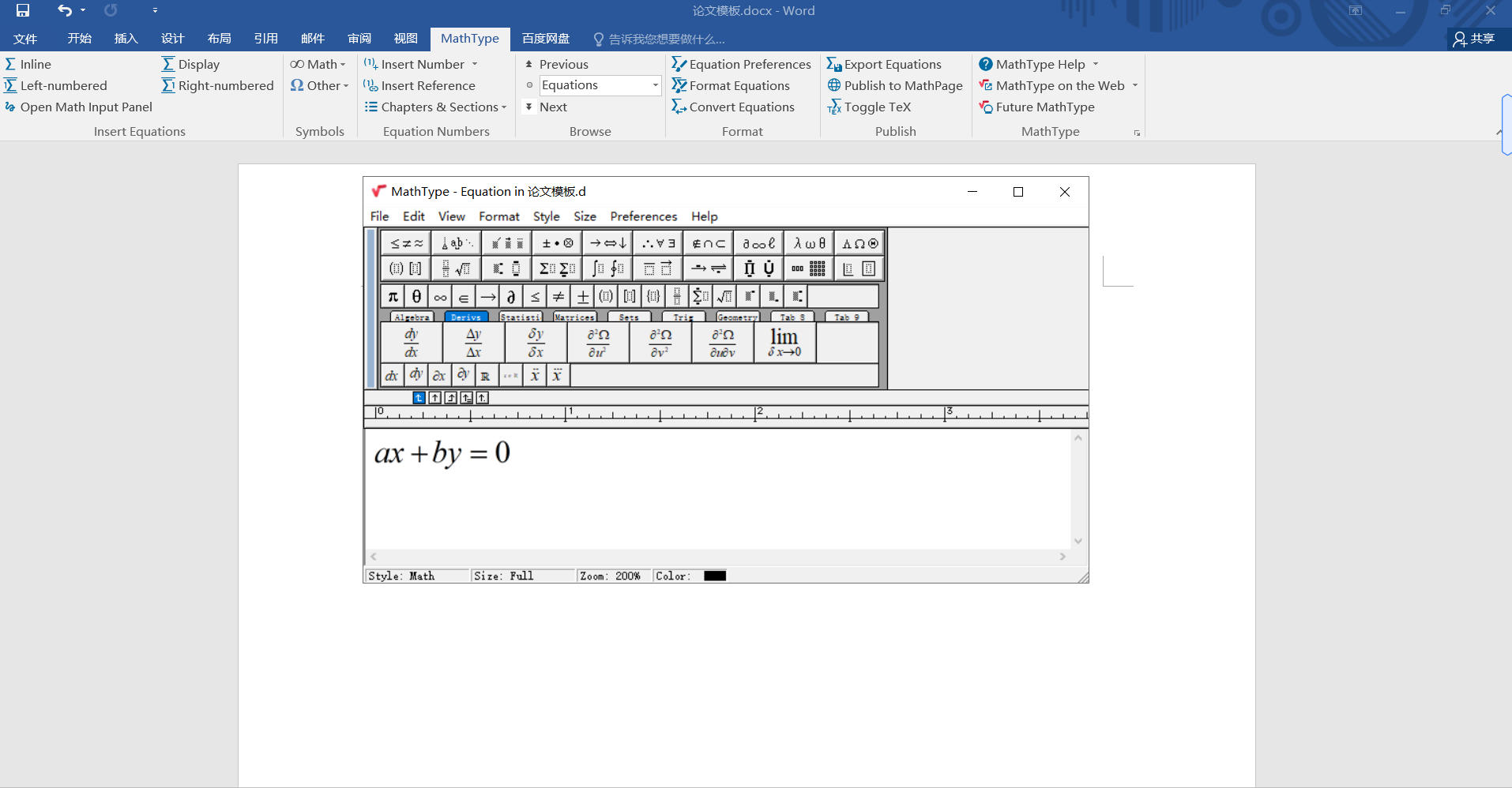Screen dimensions: 1512x788
Task: Open the matrix templates palette
Action: [809, 268]
